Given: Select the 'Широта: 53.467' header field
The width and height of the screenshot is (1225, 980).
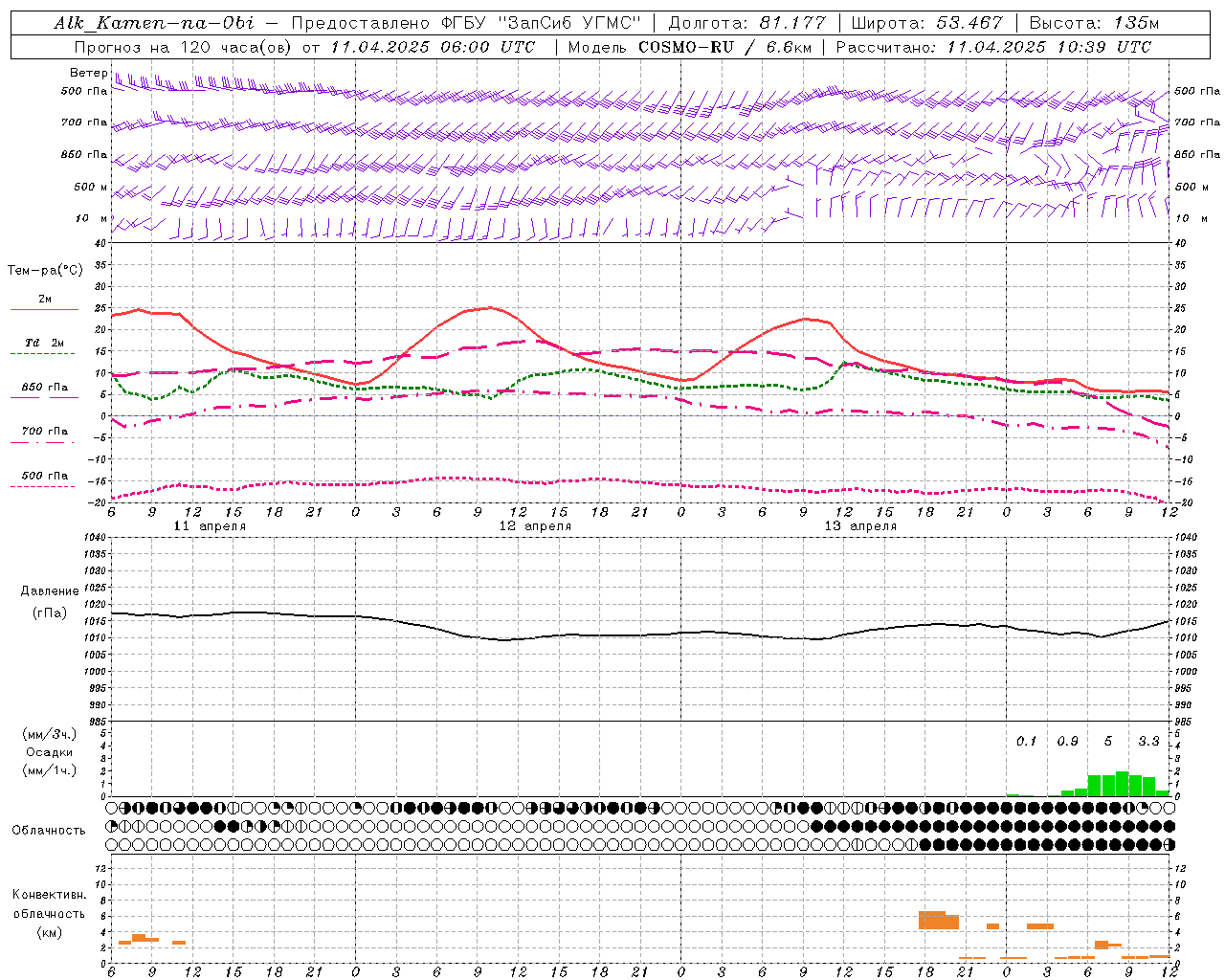Looking at the screenshot, I should (x=926, y=23).
